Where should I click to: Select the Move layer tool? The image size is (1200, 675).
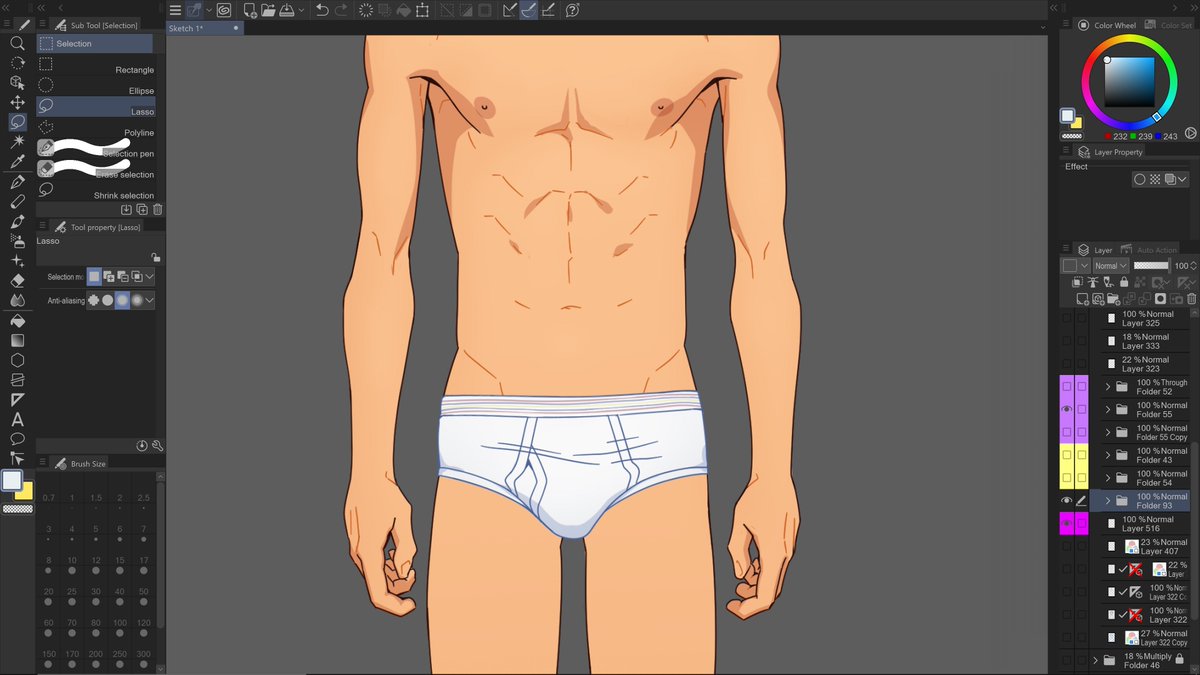pos(17,102)
